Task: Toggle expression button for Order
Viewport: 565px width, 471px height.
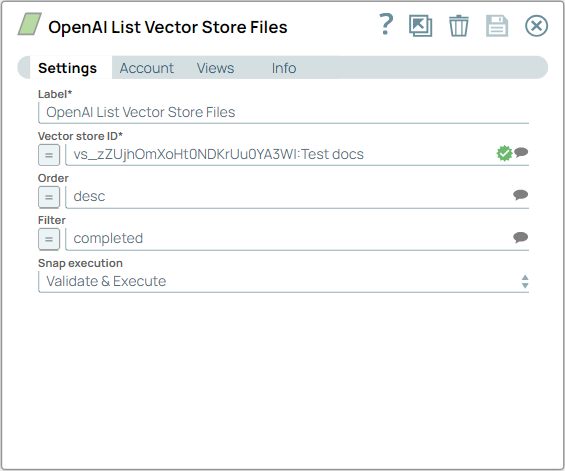Action: pos(49,197)
